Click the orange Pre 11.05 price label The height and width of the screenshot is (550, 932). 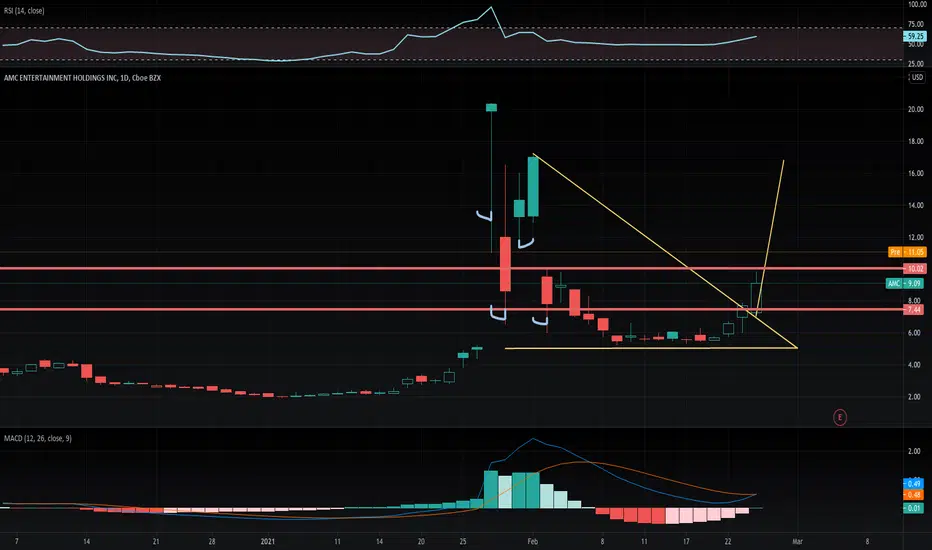[906, 252]
